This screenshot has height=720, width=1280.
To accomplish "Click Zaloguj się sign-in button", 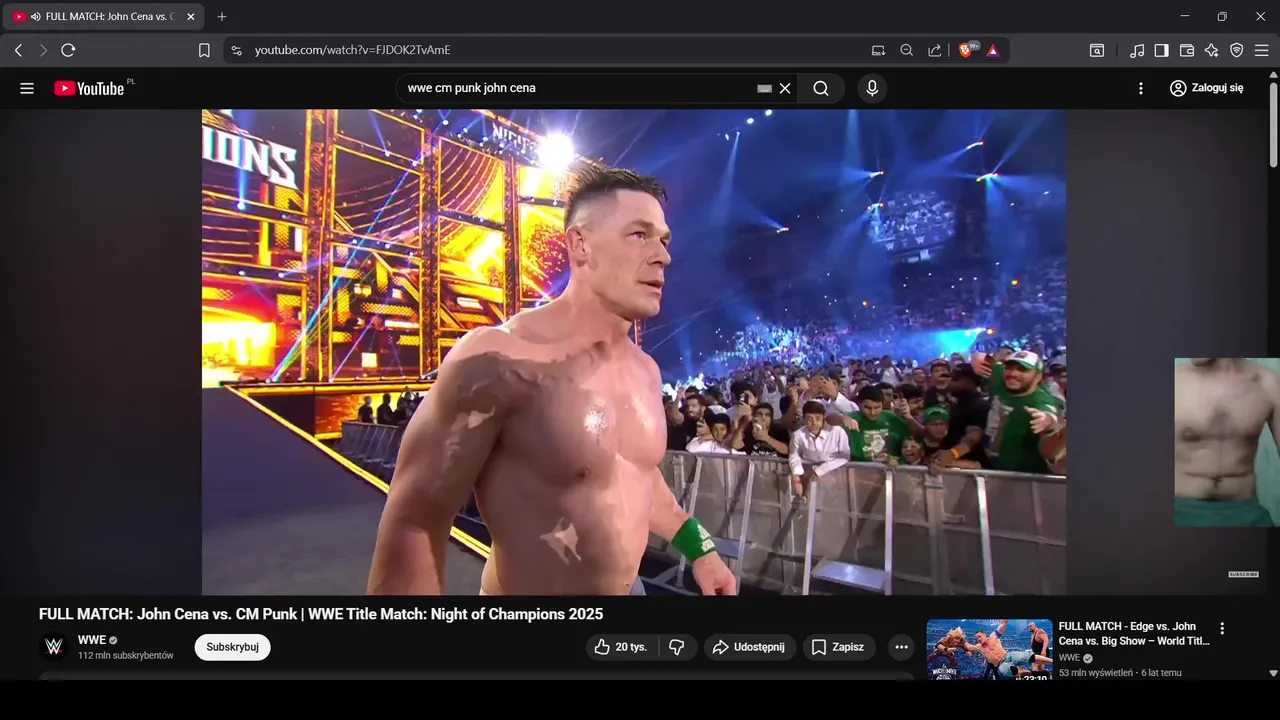I will pyautogui.click(x=1206, y=88).
